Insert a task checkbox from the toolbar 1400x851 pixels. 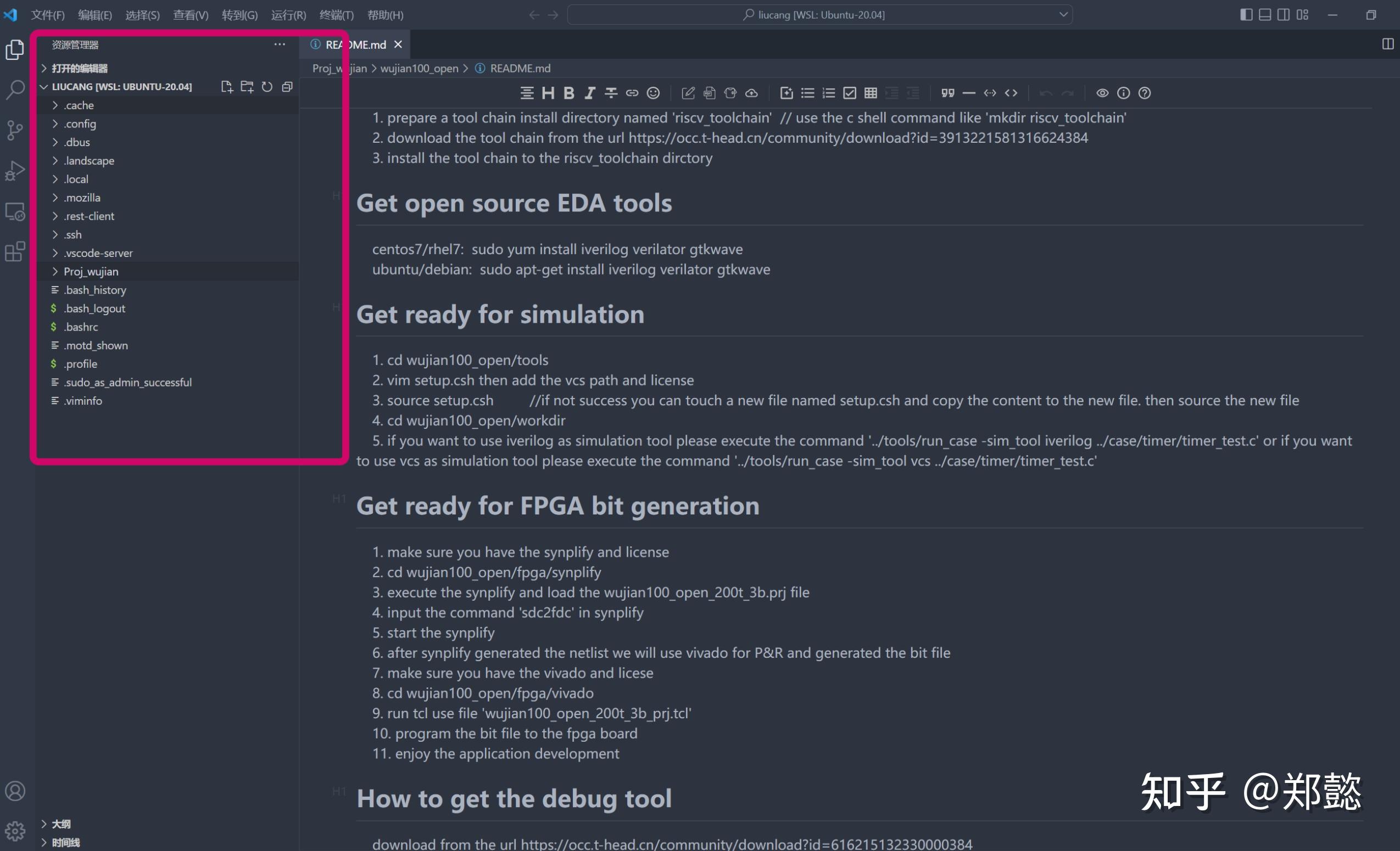[850, 93]
